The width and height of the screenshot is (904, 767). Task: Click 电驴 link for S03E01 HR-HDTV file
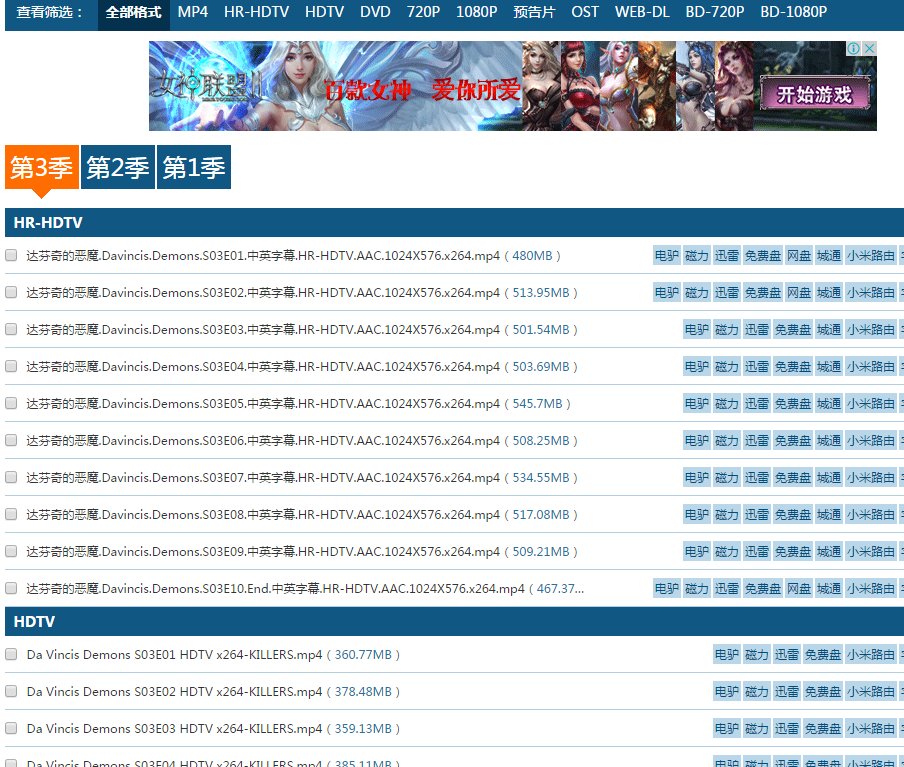tap(666, 256)
